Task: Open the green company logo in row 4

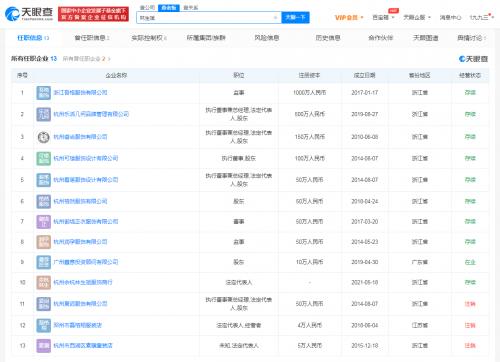Action: pyautogui.click(x=44, y=158)
